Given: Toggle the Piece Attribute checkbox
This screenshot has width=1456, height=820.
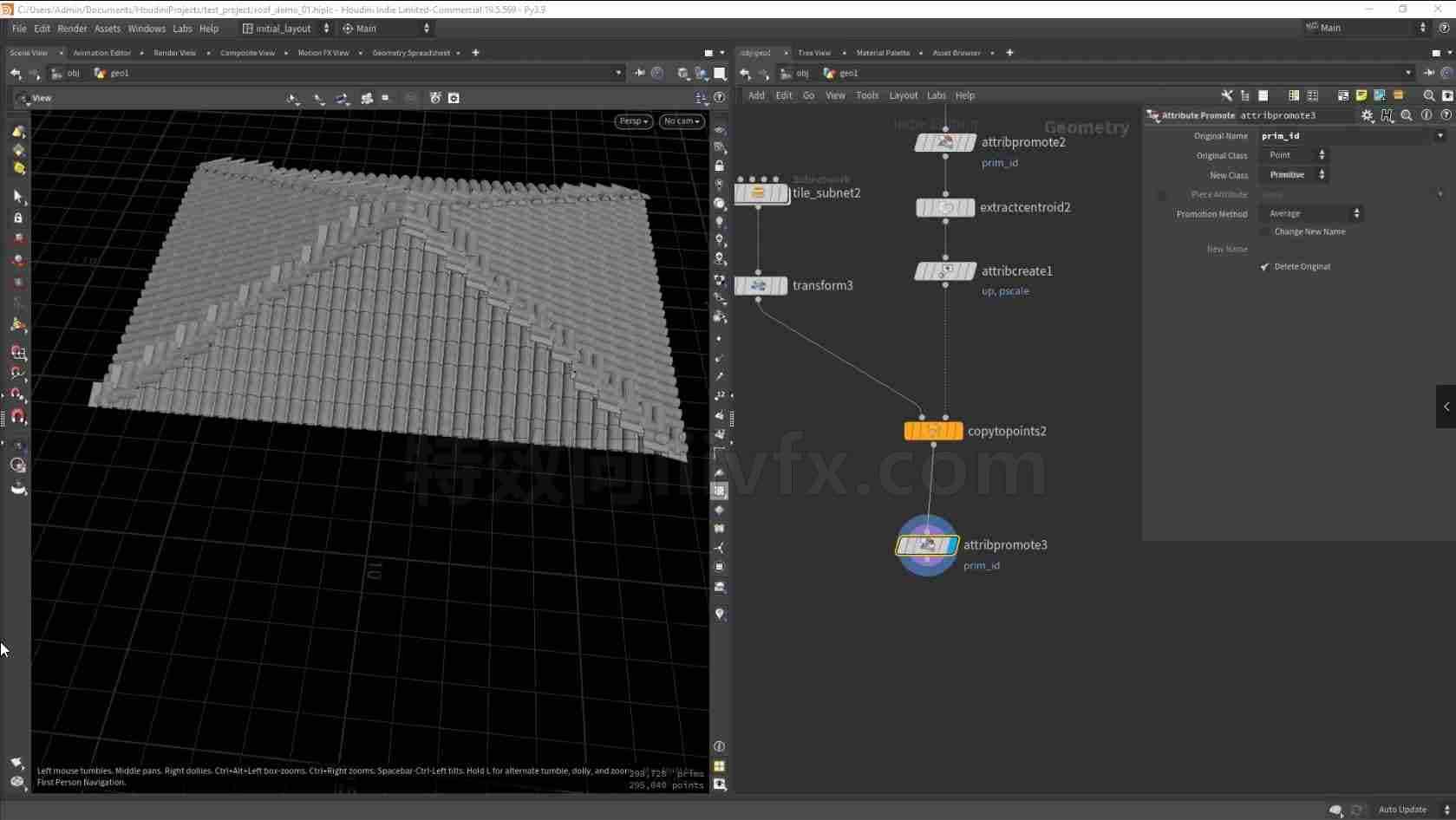Looking at the screenshot, I should point(1162,195).
